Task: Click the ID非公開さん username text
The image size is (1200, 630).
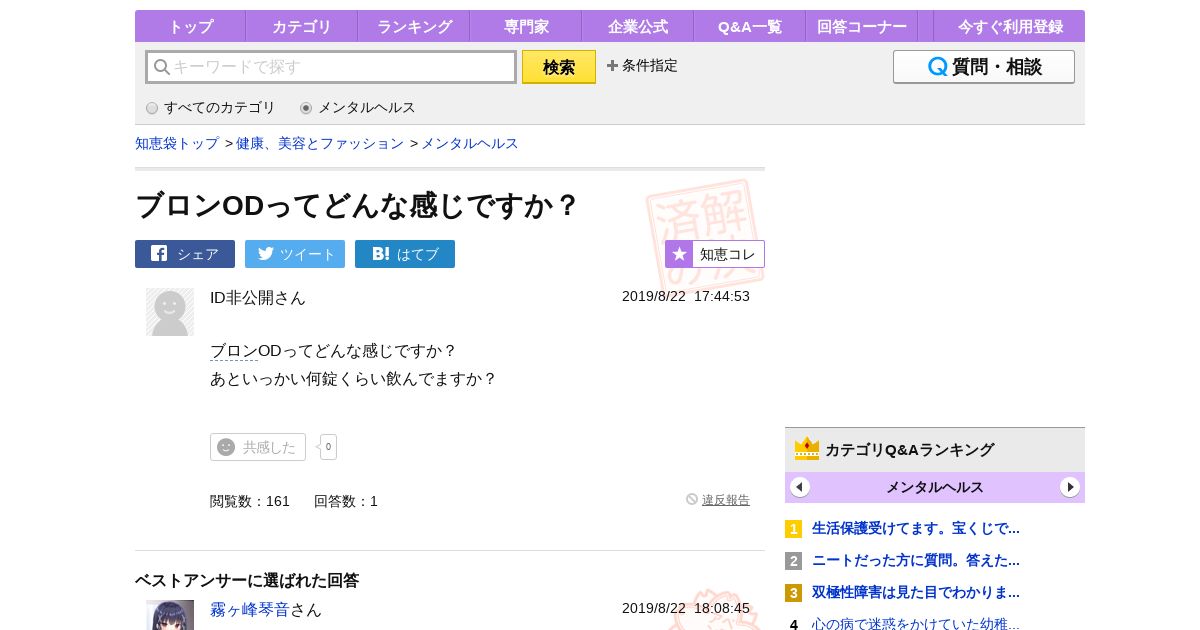Action: (x=258, y=297)
